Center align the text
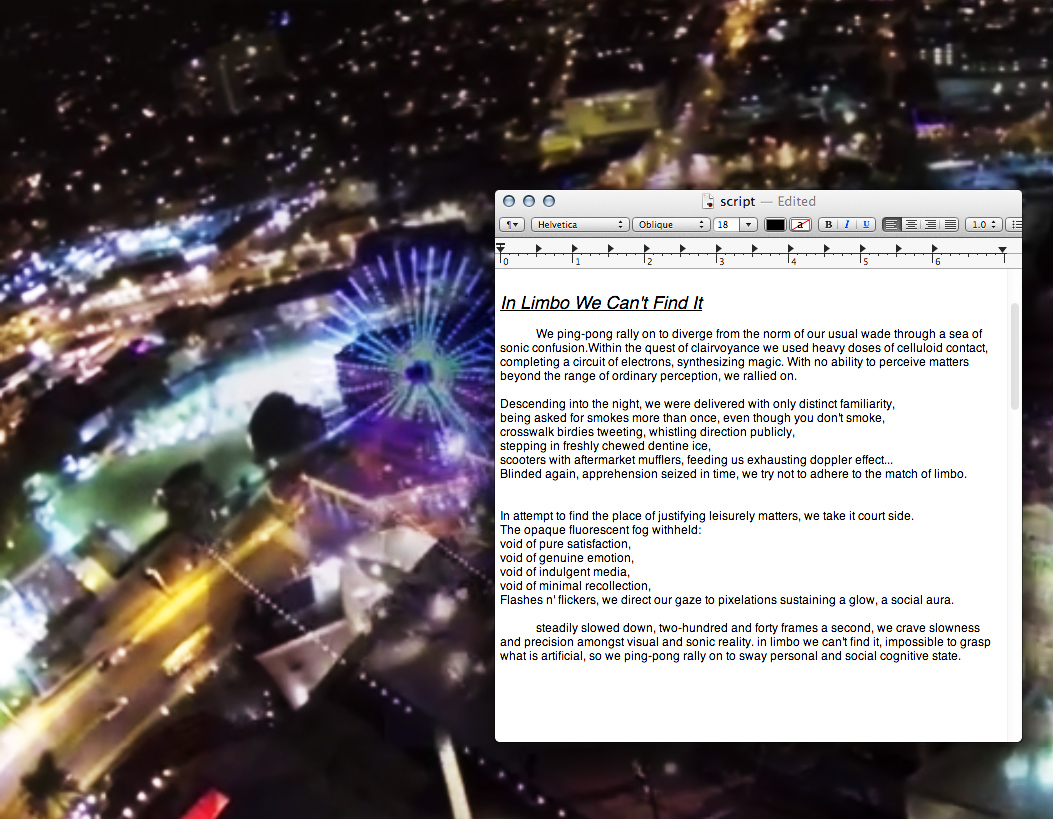 [911, 225]
